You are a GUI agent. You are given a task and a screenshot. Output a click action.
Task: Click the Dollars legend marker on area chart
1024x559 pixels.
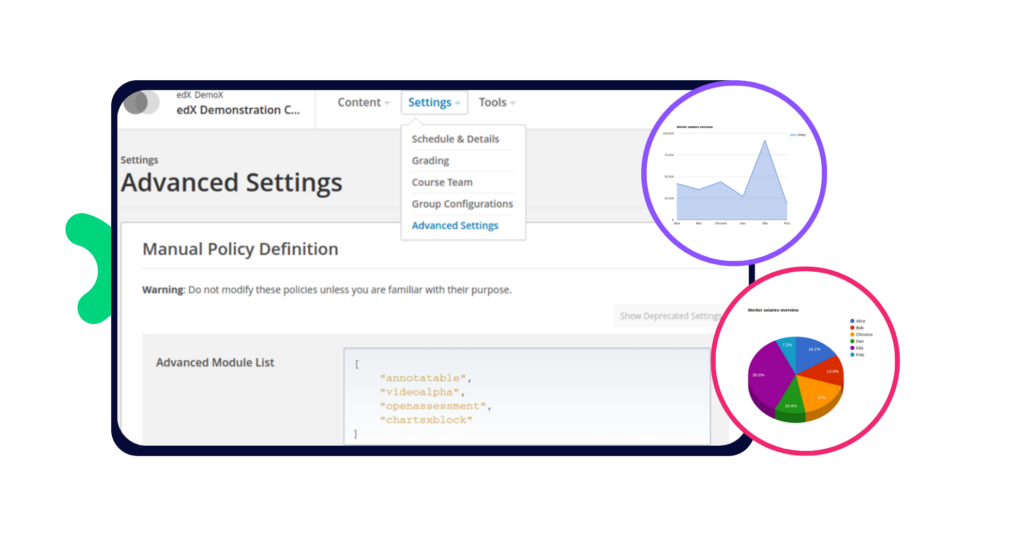click(794, 133)
